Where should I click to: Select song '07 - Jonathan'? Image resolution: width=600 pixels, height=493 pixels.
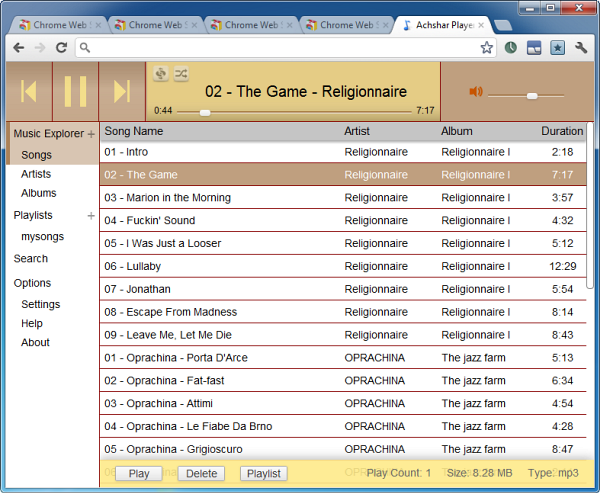click(343, 289)
